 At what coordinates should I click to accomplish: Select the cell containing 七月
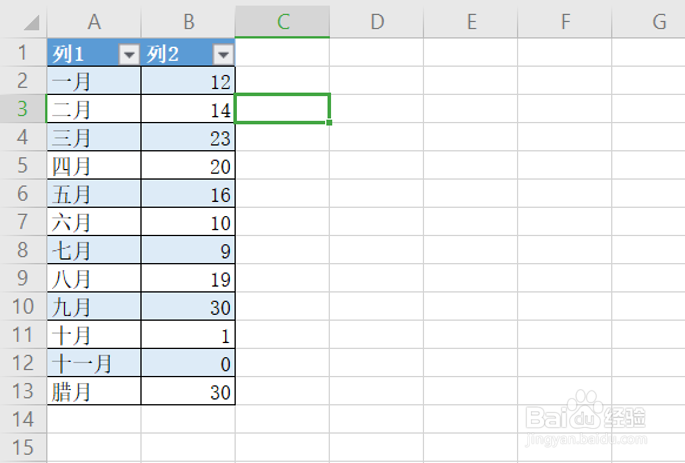(x=94, y=250)
